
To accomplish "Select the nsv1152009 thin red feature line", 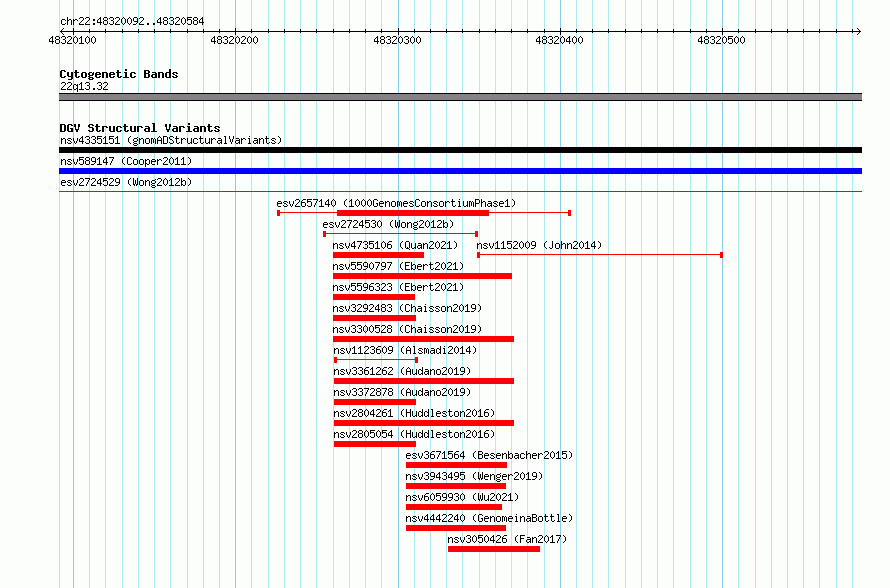I will (x=600, y=255).
